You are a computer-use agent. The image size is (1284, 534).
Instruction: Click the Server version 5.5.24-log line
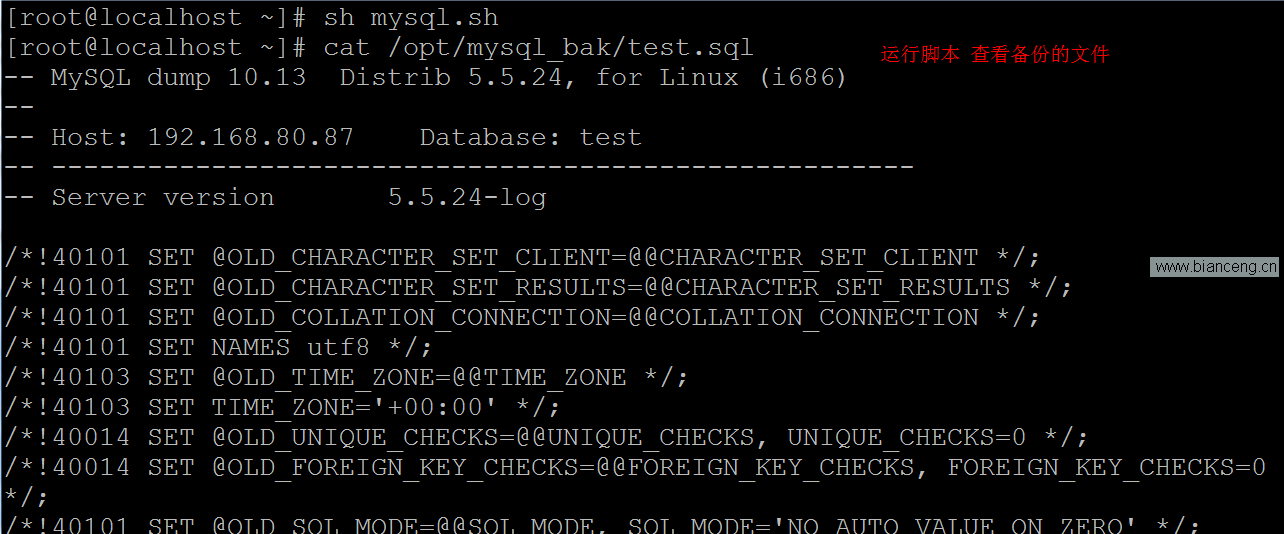coord(275,198)
